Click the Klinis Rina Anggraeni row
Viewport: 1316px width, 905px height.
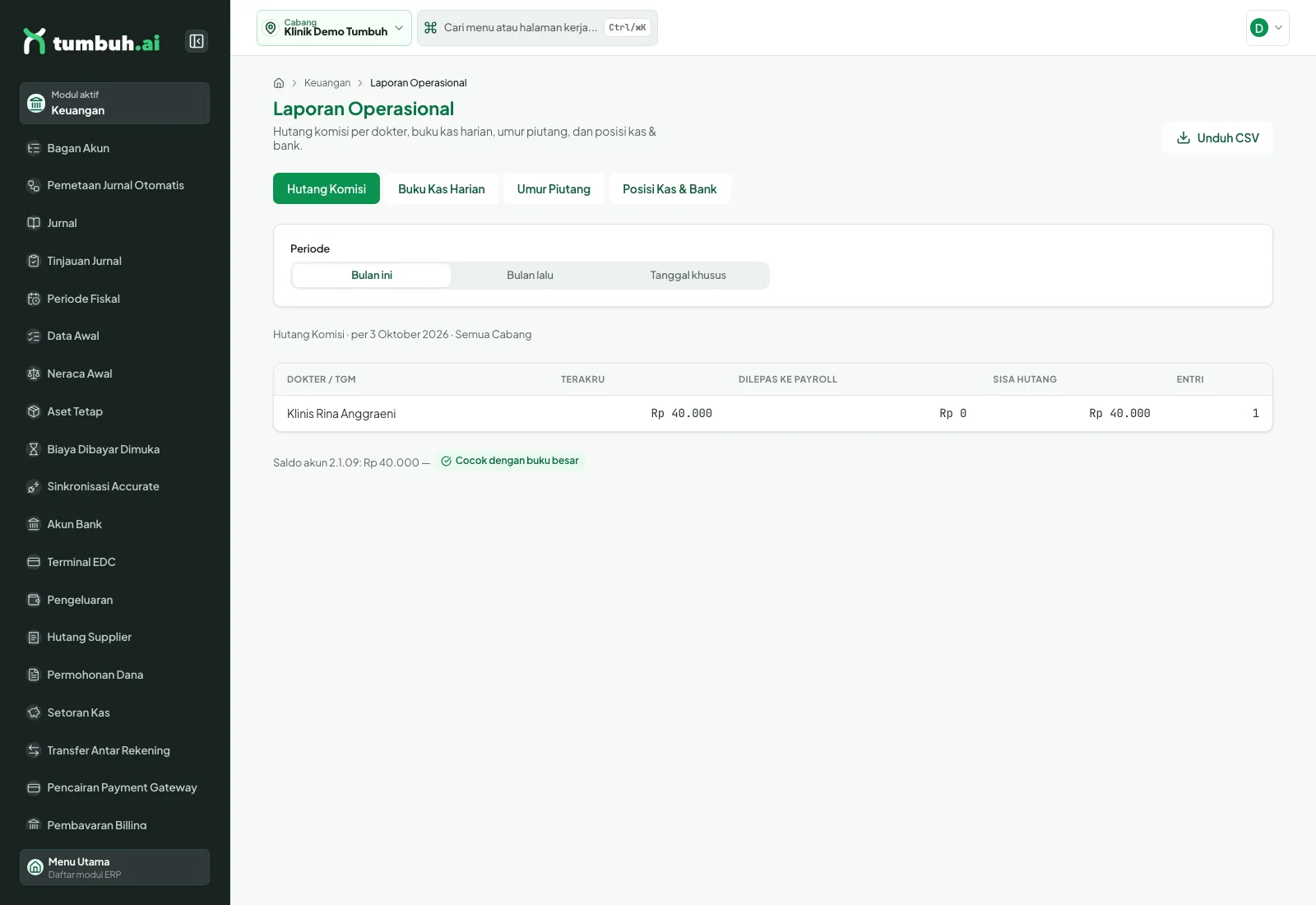click(773, 414)
